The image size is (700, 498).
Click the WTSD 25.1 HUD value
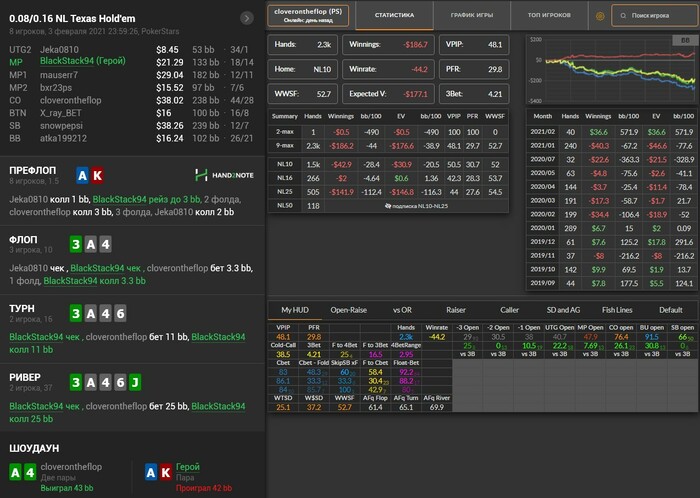(x=283, y=407)
